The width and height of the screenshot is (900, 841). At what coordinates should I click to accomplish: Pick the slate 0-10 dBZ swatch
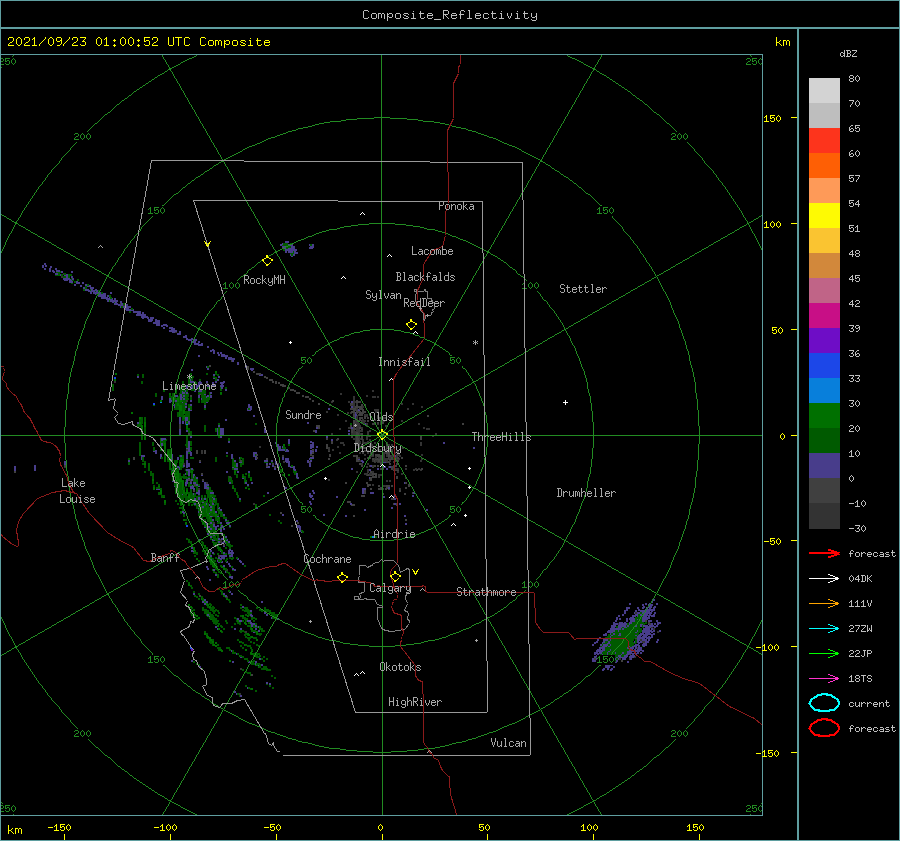click(824, 466)
